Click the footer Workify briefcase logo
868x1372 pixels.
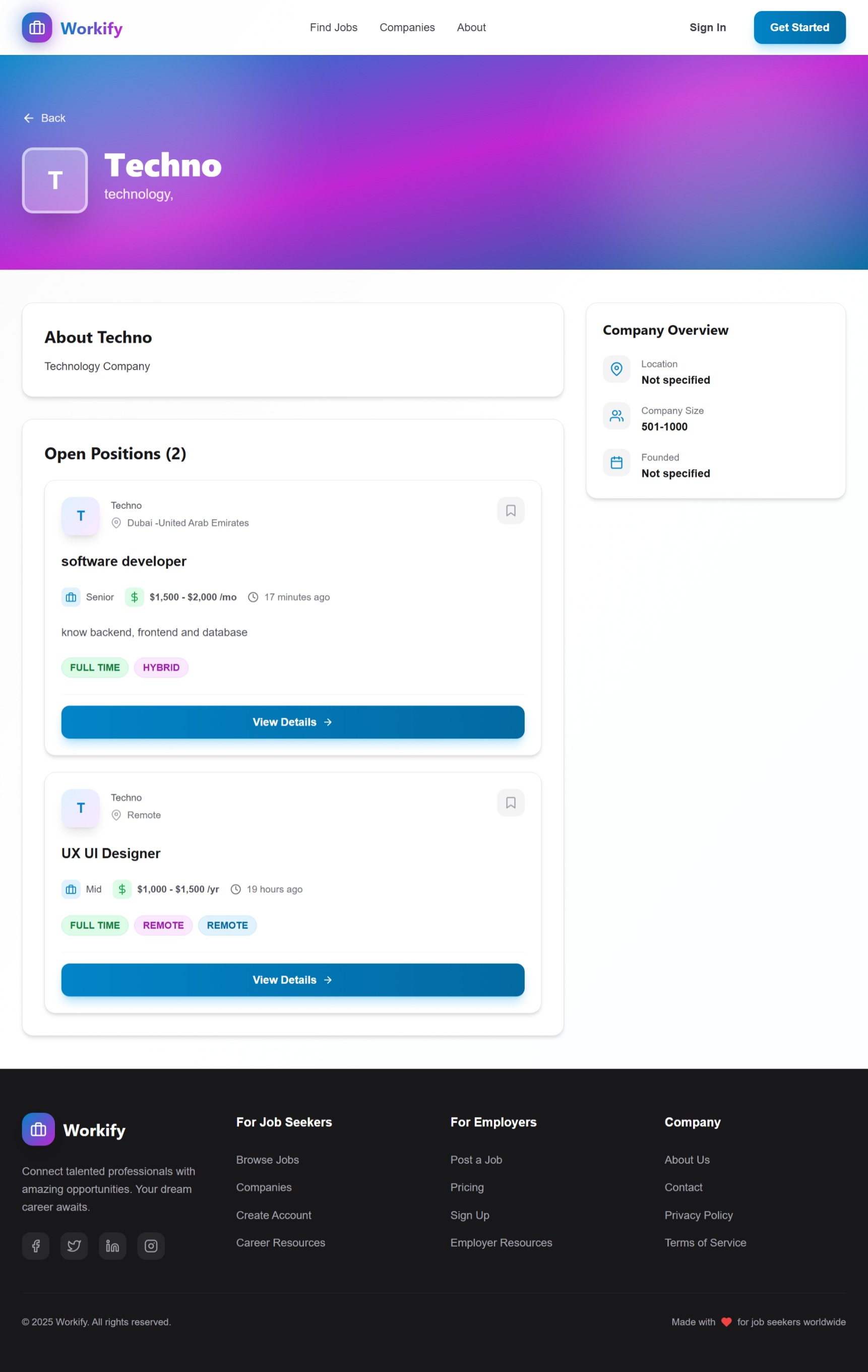click(x=38, y=1129)
